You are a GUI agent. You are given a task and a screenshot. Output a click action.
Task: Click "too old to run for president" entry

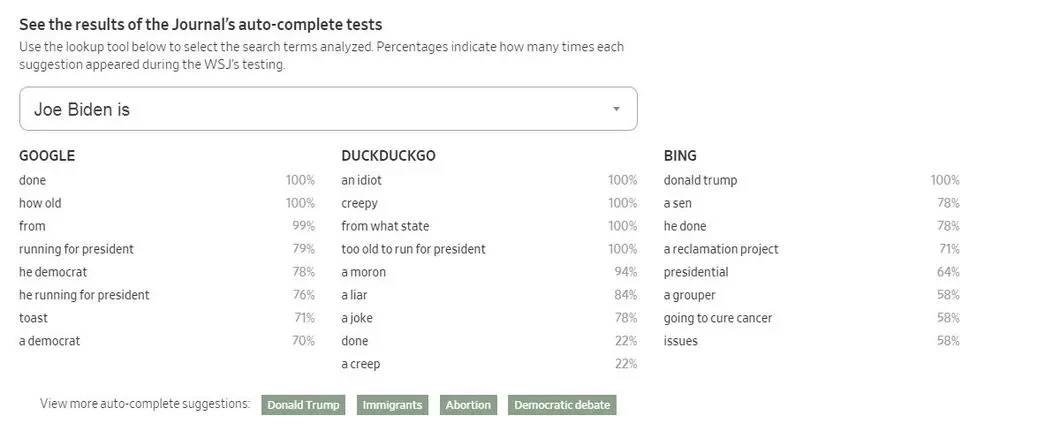[x=413, y=249]
